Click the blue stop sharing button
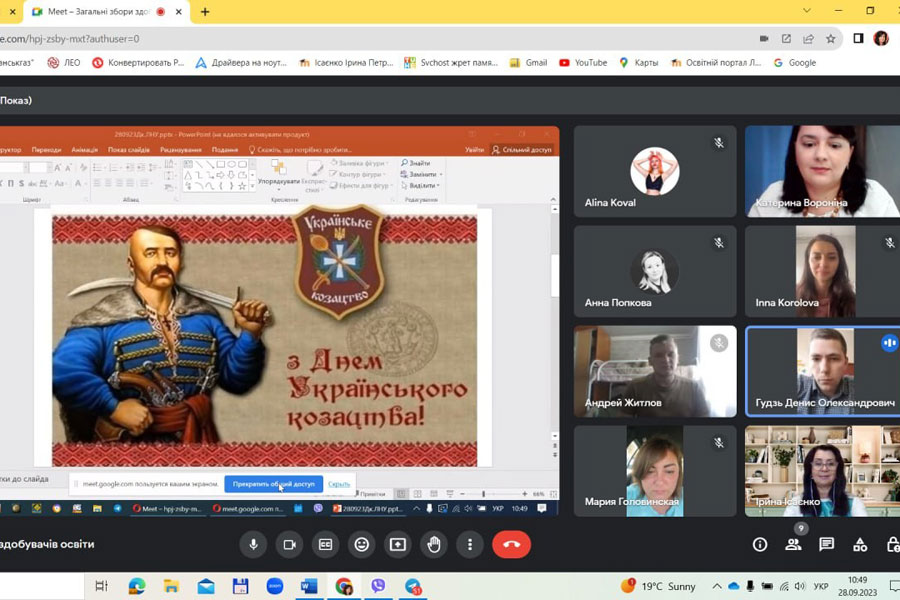The image size is (900, 600). coord(273,484)
